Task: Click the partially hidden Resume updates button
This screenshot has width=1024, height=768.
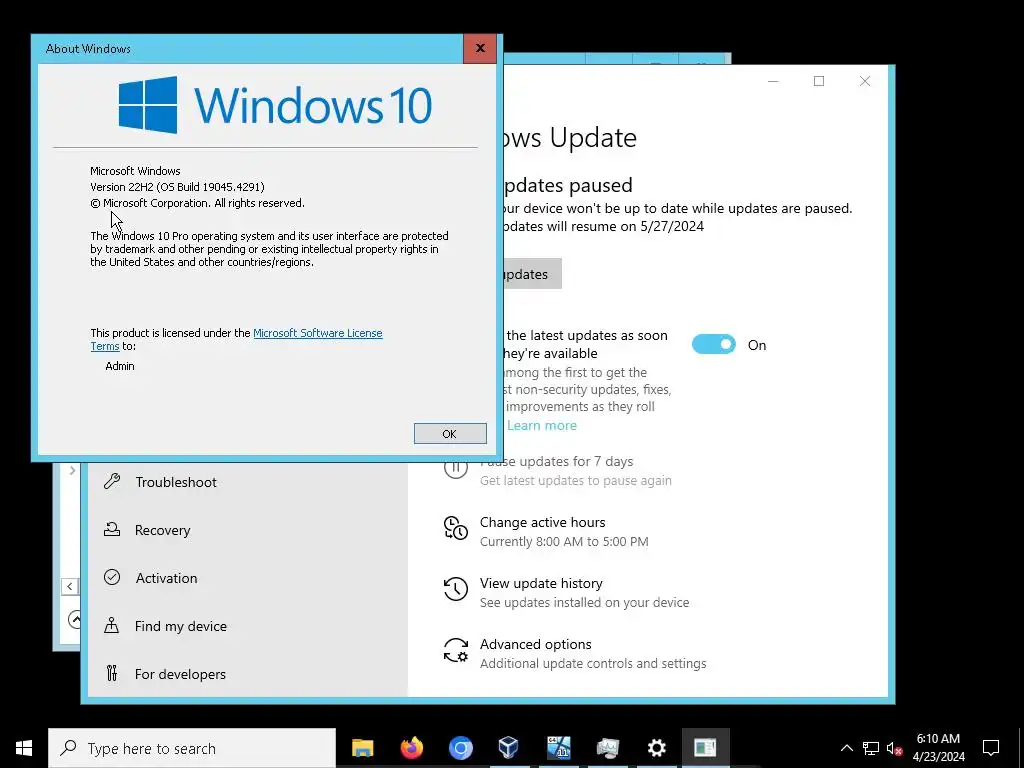Action: click(532, 274)
